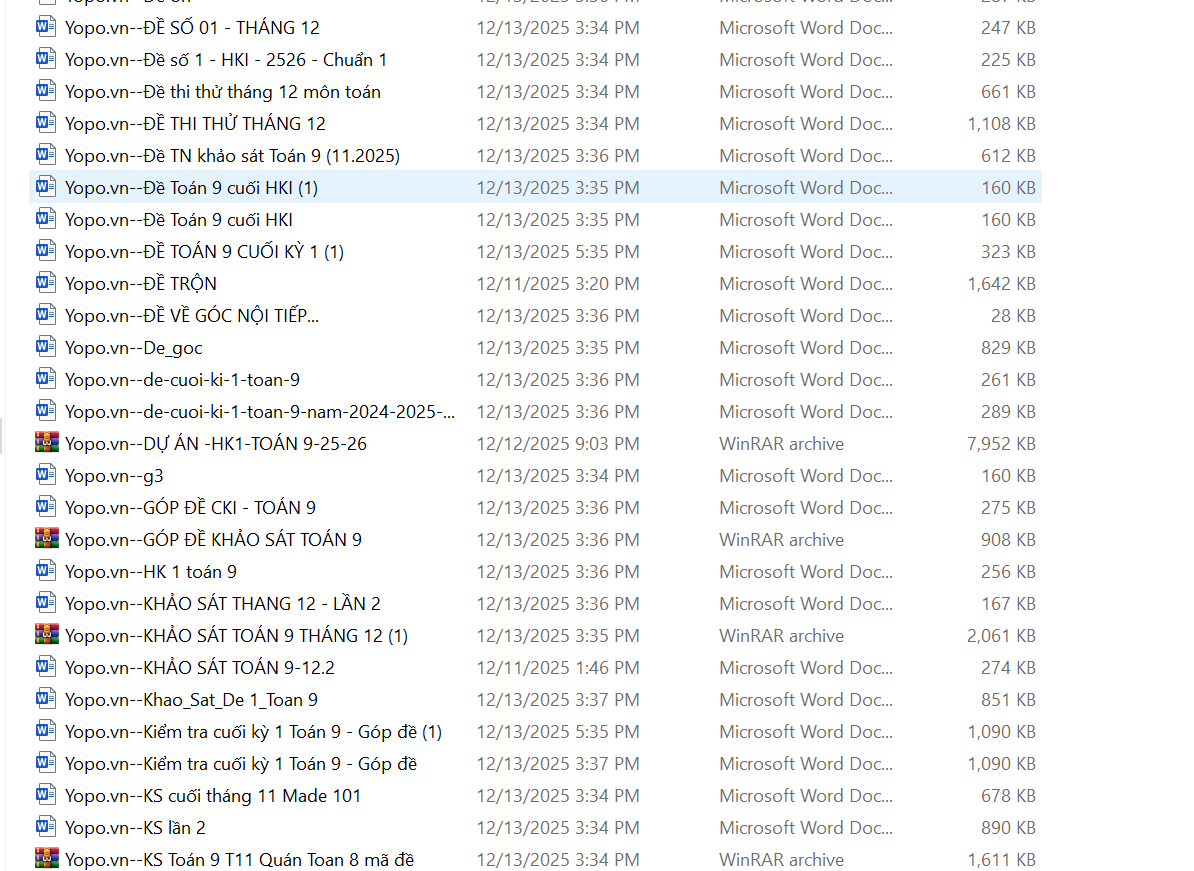Select the Word icon for KS lần 2
The width and height of the screenshot is (1194, 871).
coord(46,827)
